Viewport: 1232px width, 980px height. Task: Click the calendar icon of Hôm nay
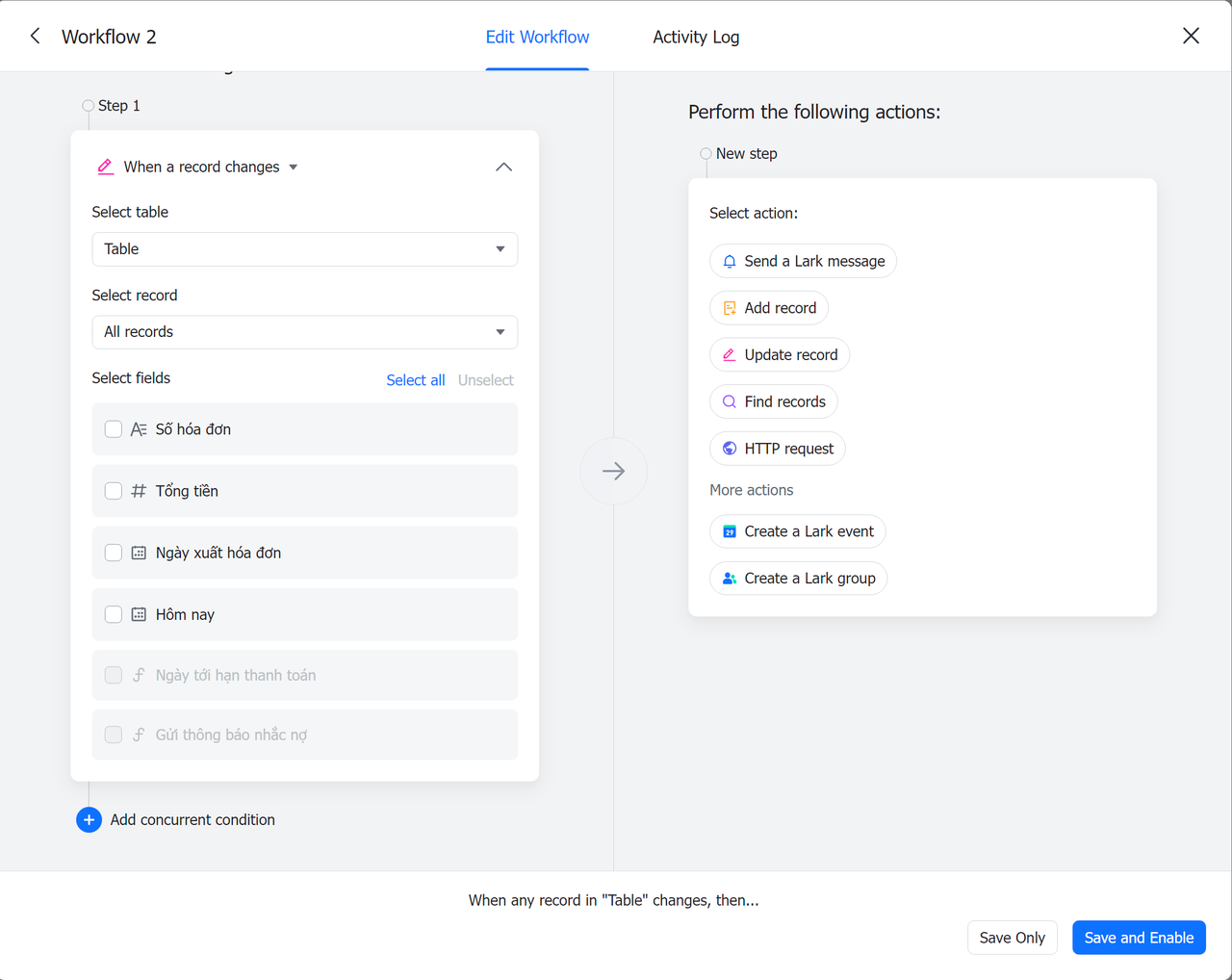click(139, 614)
